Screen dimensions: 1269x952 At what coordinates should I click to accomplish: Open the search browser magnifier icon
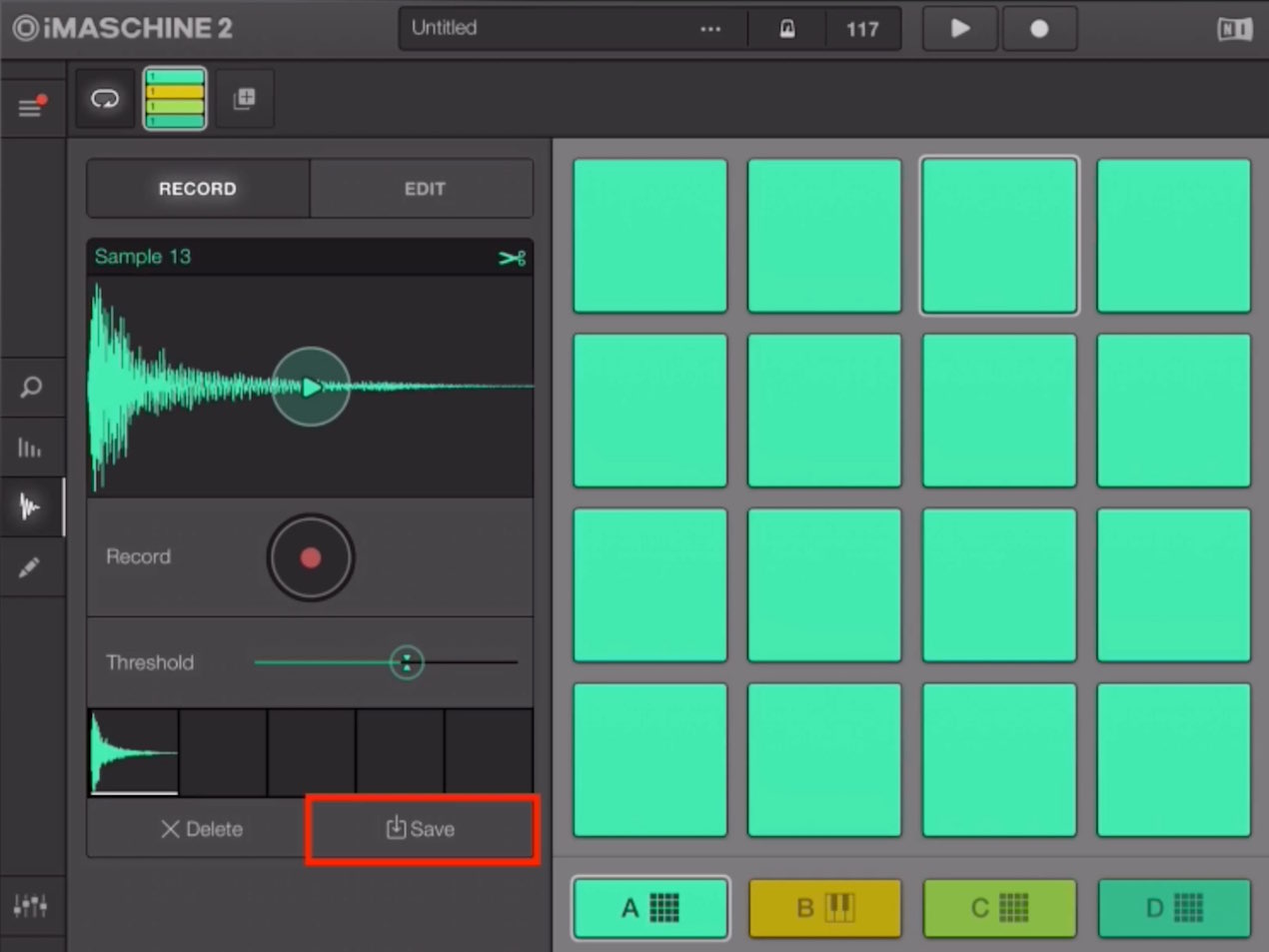coord(31,387)
